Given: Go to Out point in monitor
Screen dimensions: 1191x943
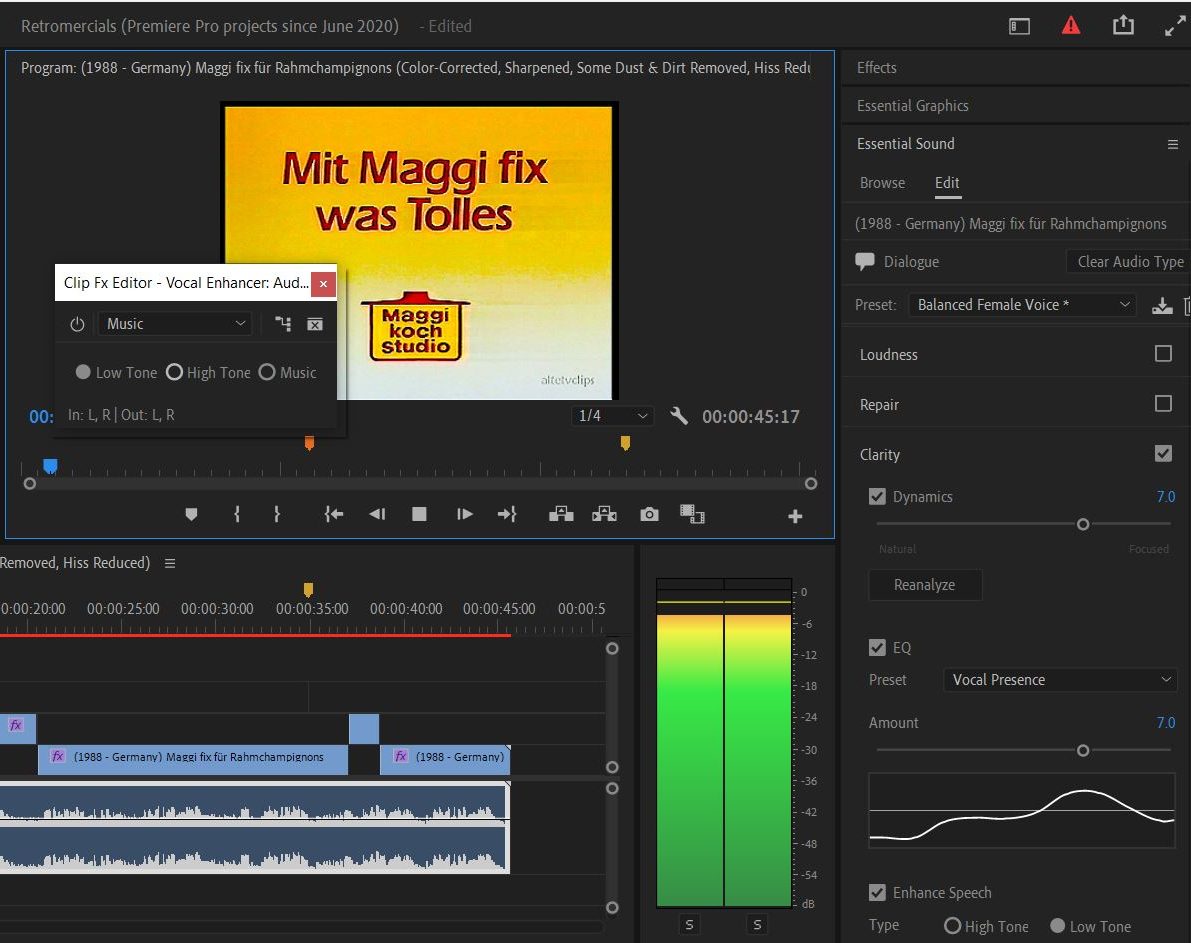Looking at the screenshot, I should pos(507,514).
